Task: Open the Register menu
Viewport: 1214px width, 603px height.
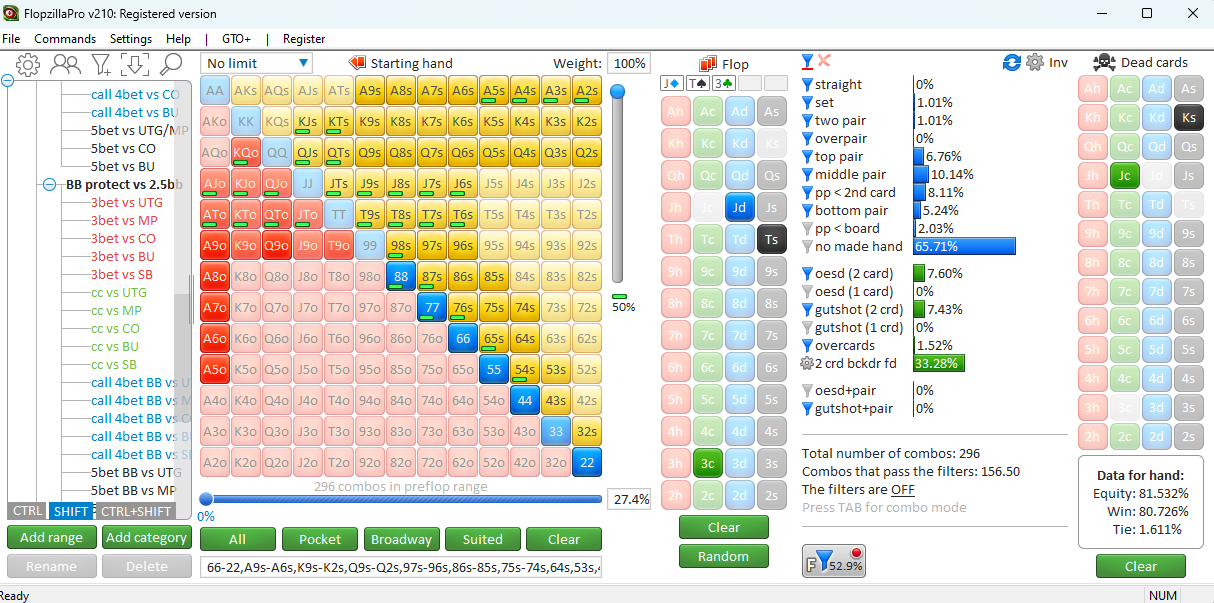Action: 304,39
